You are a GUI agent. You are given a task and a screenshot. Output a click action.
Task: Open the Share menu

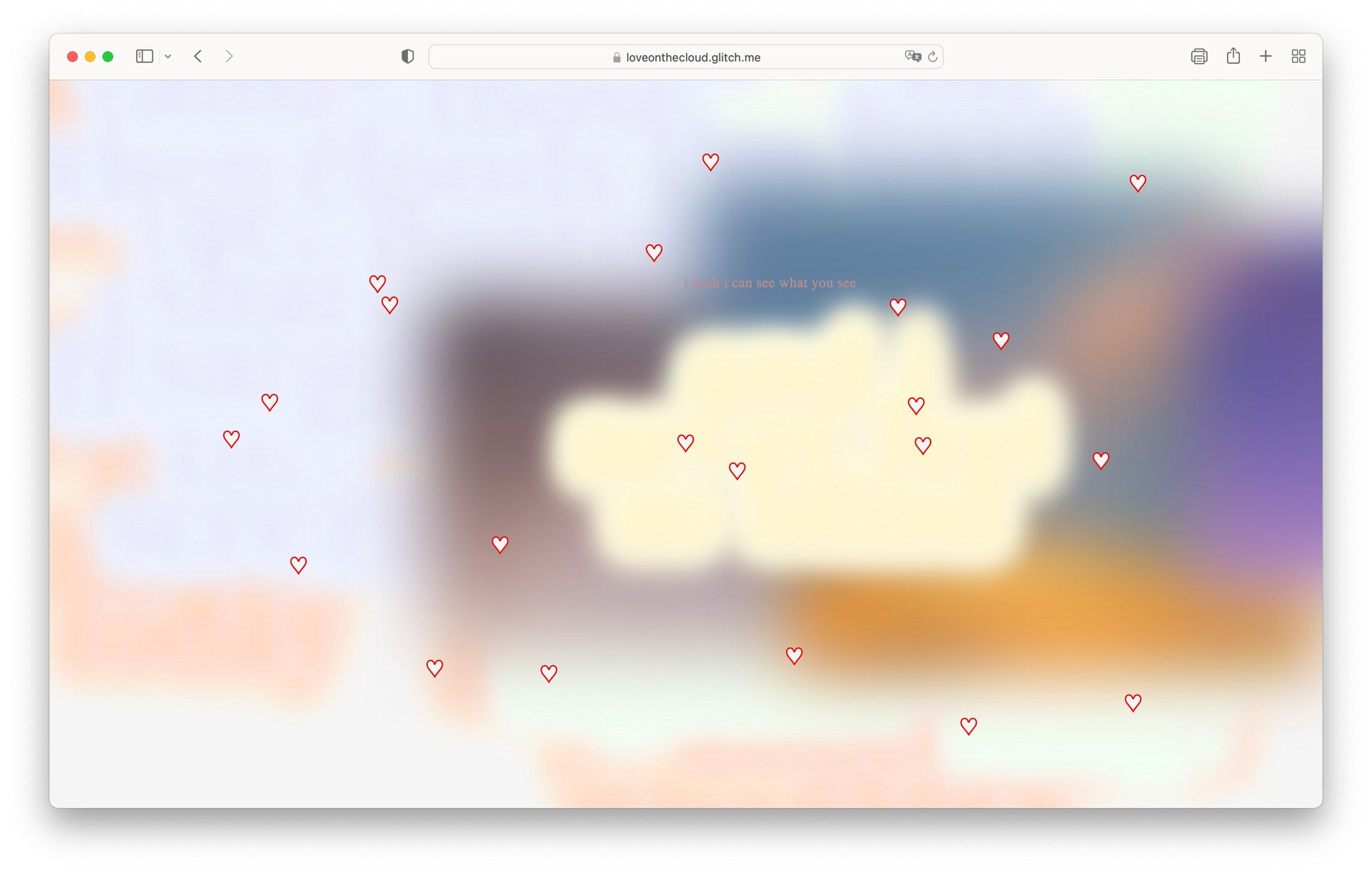click(x=1233, y=56)
